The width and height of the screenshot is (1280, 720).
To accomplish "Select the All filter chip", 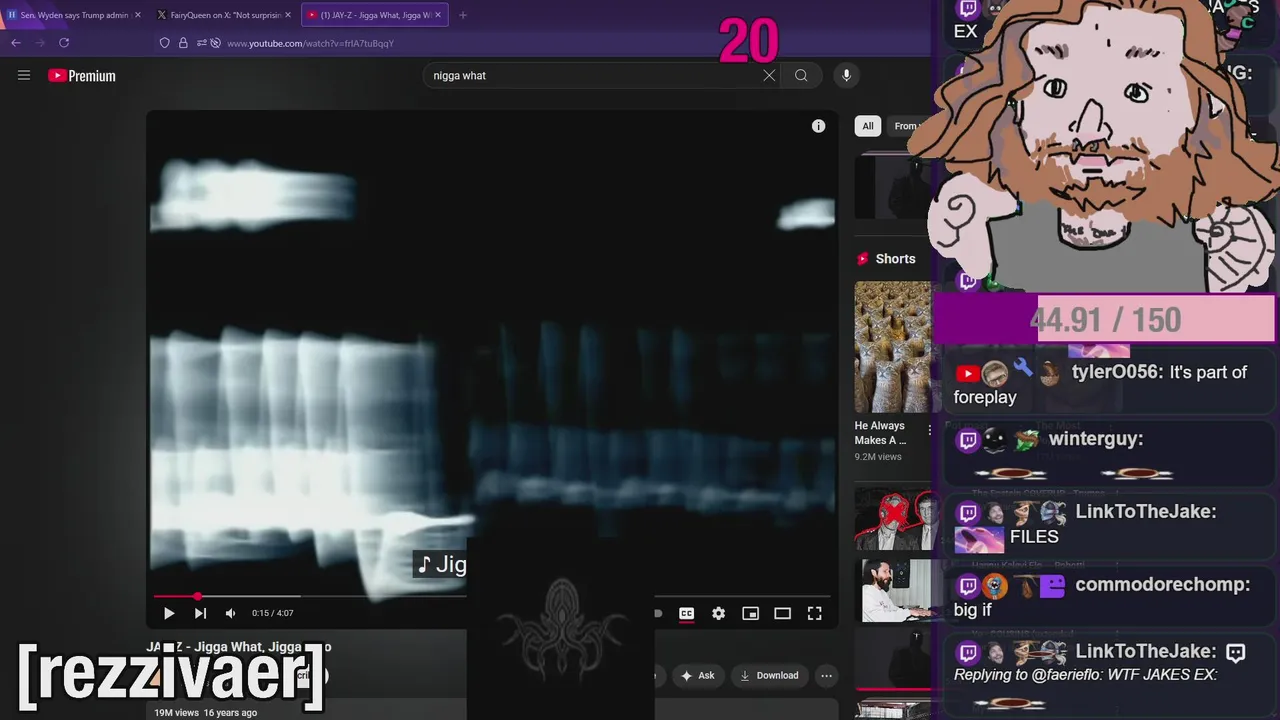I will [868, 126].
